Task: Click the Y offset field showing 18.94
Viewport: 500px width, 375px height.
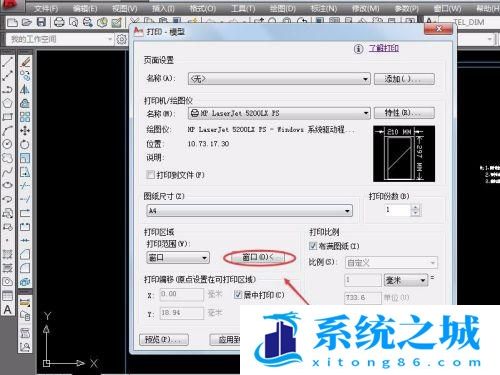Action: pyautogui.click(x=182, y=313)
